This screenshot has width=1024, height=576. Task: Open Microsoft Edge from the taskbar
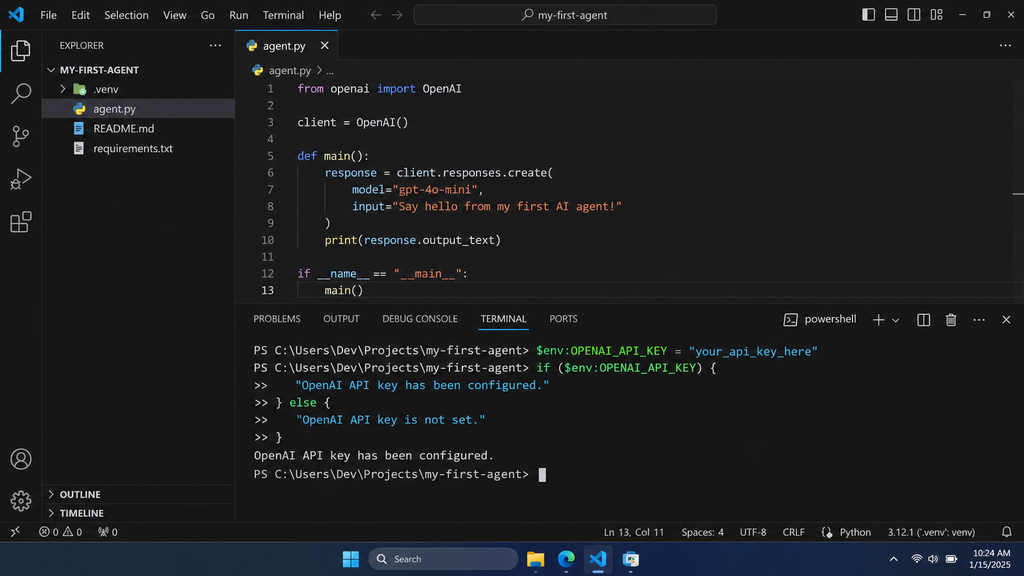566,559
